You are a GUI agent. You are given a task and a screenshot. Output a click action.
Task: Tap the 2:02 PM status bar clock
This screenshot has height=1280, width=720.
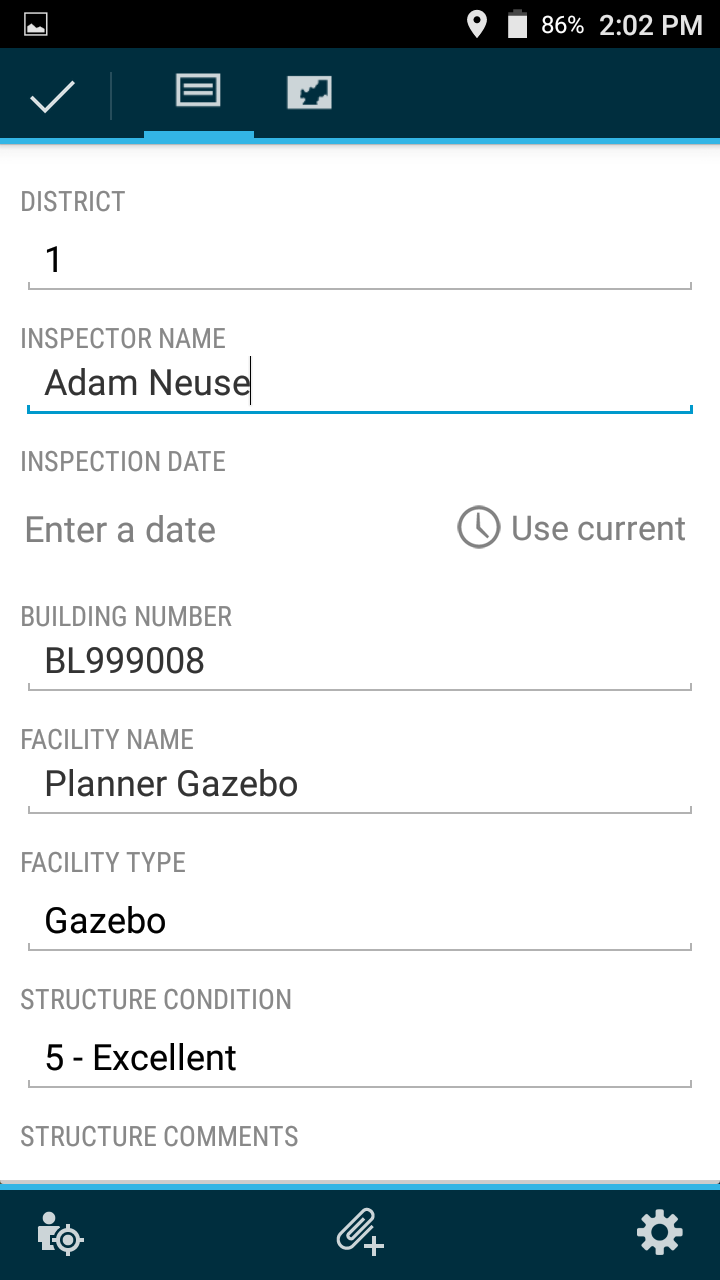click(651, 25)
